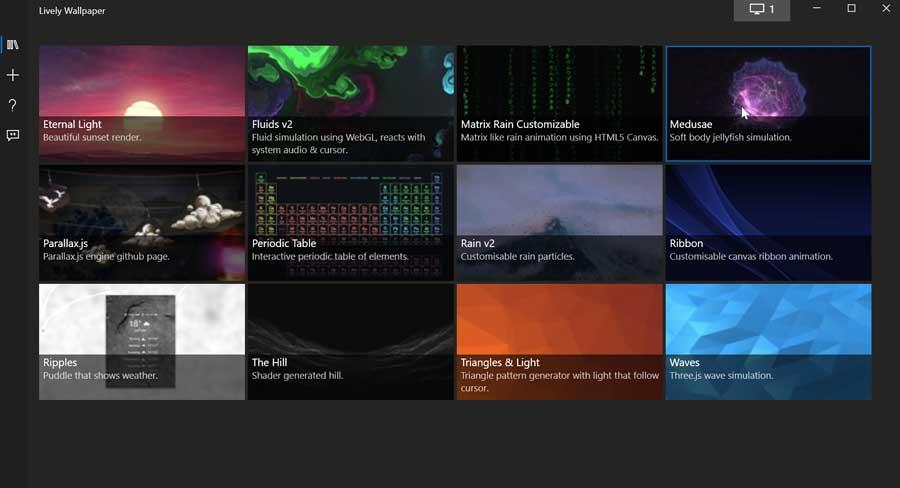The height and width of the screenshot is (488, 900).
Task: Apply the Ripples weather wallpaper
Action: (142, 342)
